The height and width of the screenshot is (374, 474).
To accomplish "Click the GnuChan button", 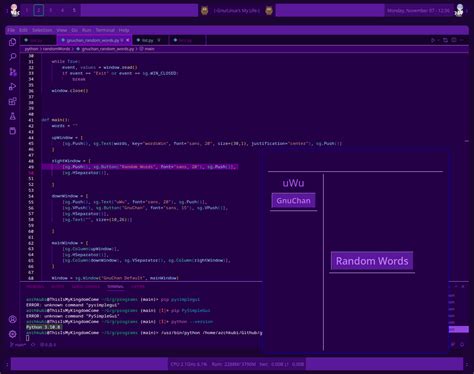I will pyautogui.click(x=293, y=201).
